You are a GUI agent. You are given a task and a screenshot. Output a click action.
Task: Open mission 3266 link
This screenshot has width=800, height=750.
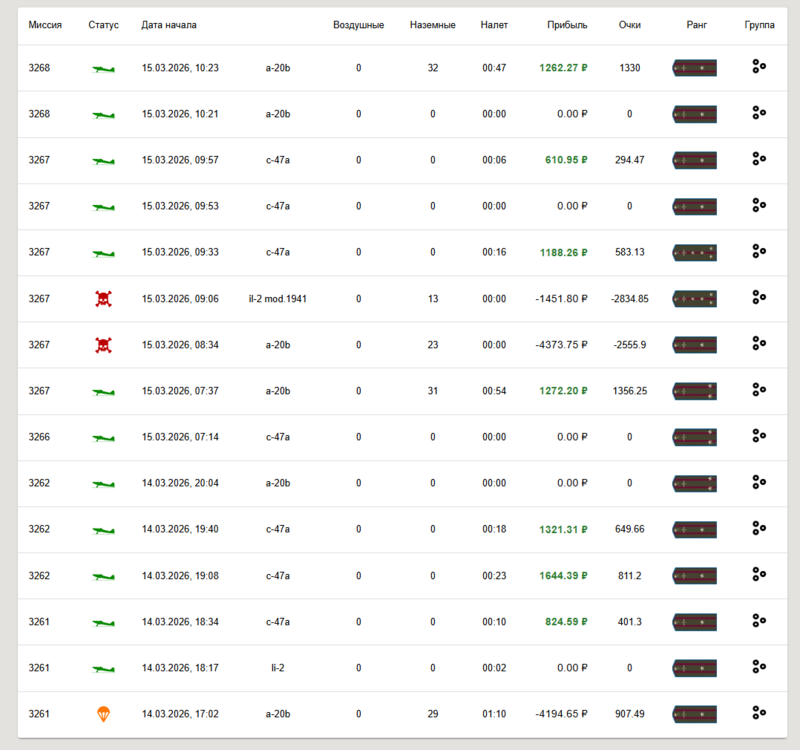point(39,437)
